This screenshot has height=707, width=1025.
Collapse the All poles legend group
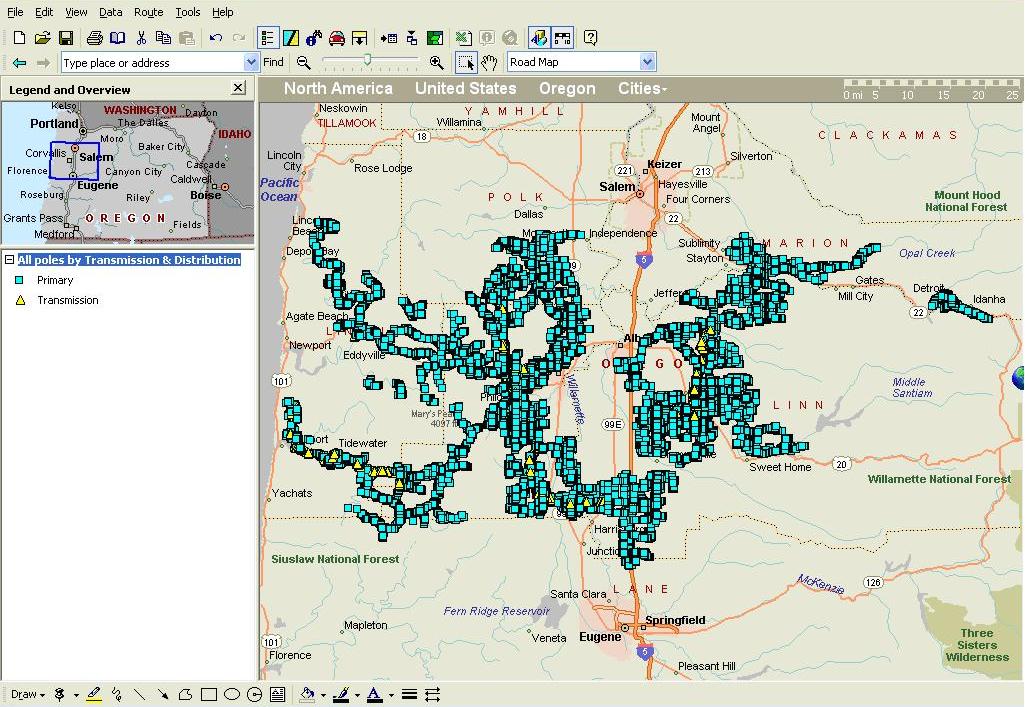[x=9, y=260]
